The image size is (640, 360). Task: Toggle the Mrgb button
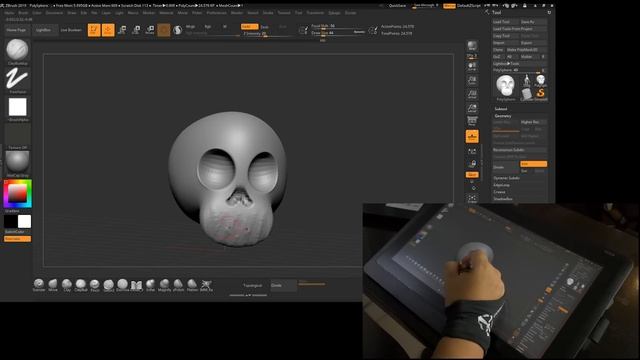tap(190, 27)
